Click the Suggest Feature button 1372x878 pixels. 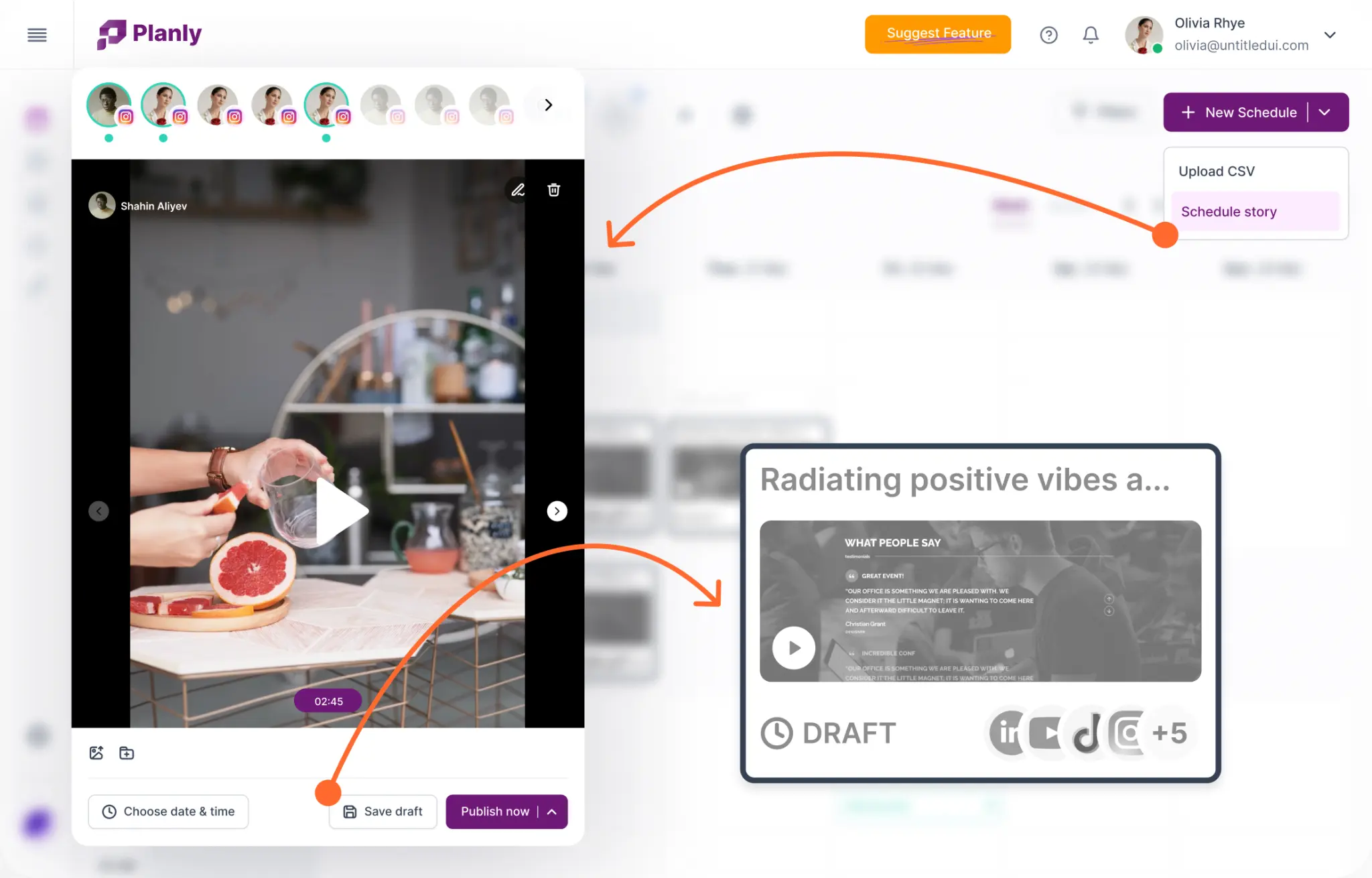pos(939,33)
